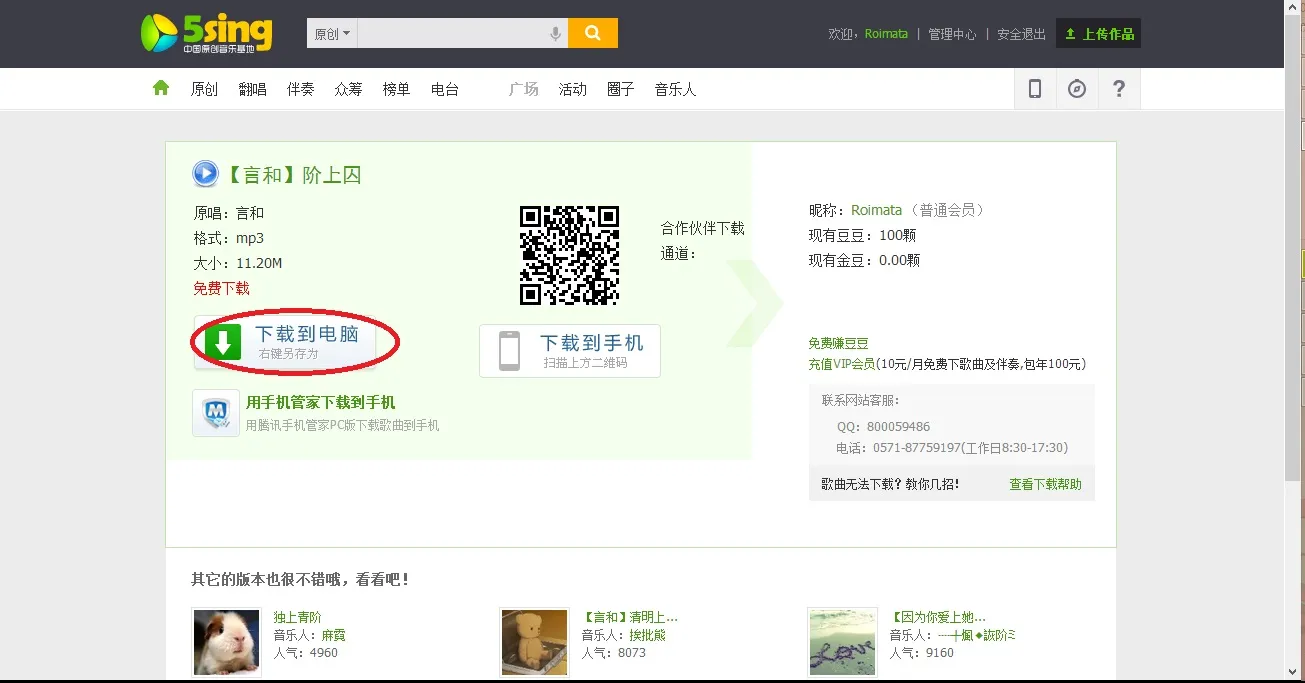Open the guinea pig thumbnail for 独上青阶
The image size is (1305, 683).
point(226,642)
